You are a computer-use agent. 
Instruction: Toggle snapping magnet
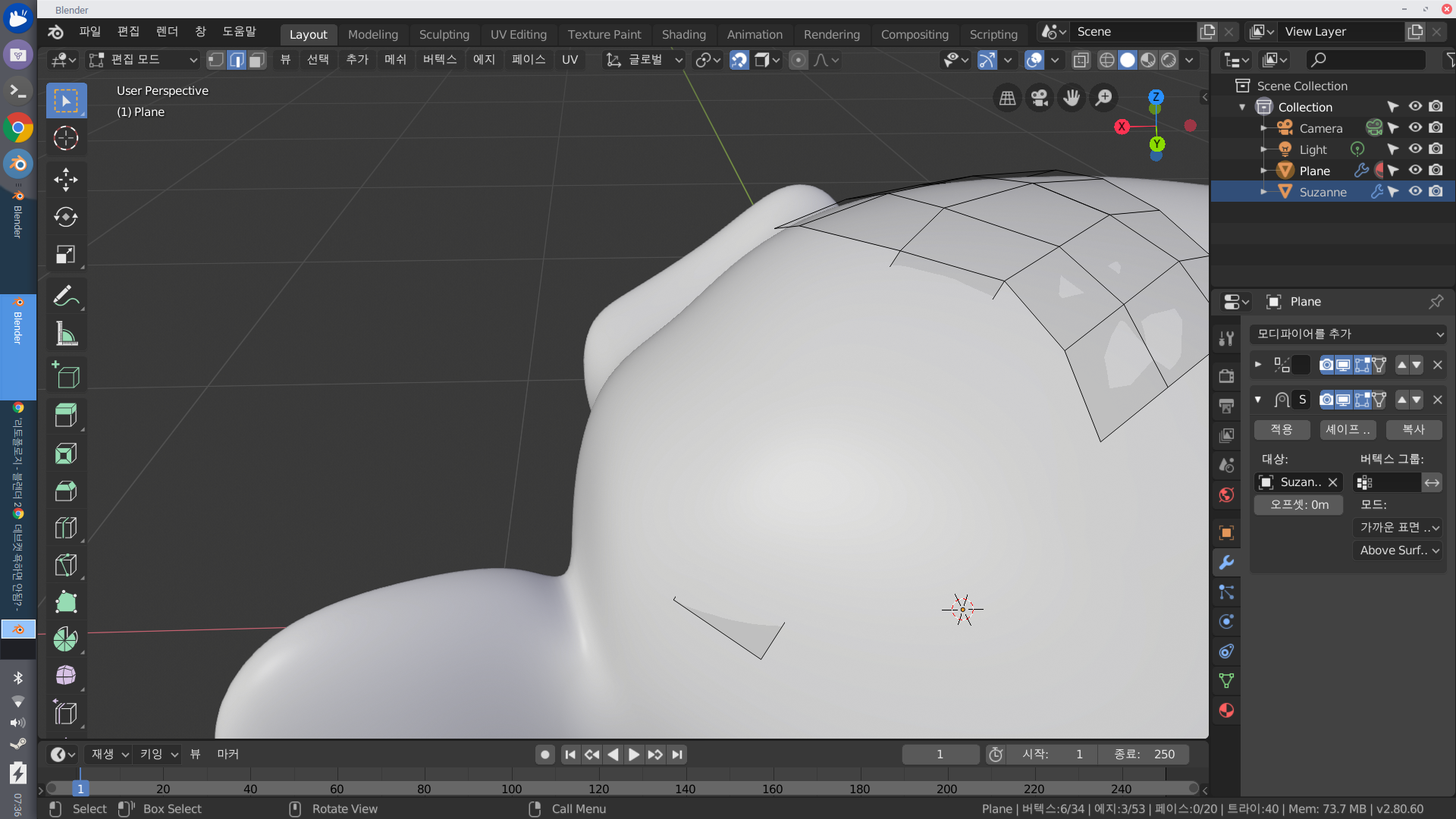pyautogui.click(x=739, y=60)
